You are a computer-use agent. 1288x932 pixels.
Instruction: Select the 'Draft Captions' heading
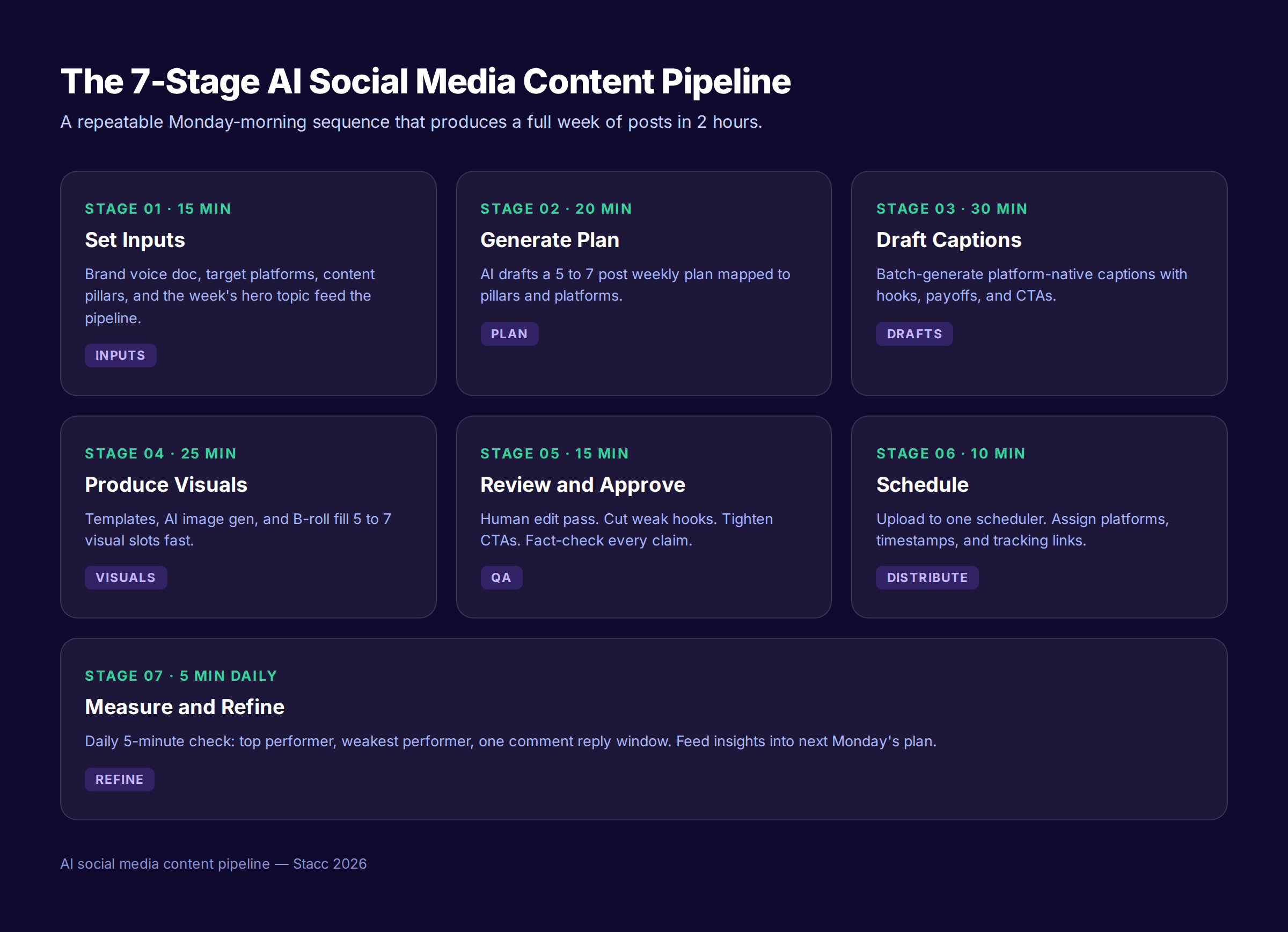point(948,239)
